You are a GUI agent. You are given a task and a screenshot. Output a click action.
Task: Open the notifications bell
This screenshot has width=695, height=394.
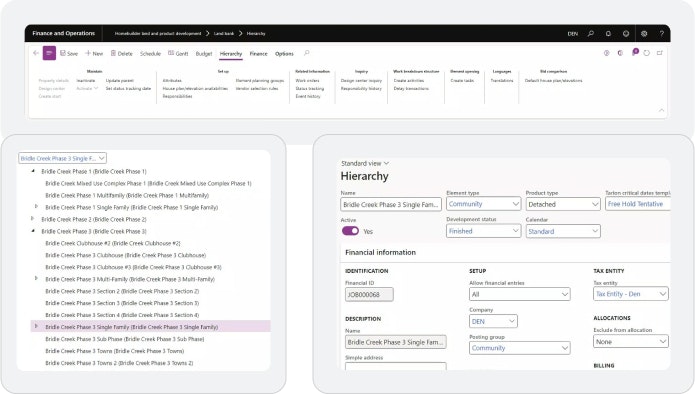[608, 34]
